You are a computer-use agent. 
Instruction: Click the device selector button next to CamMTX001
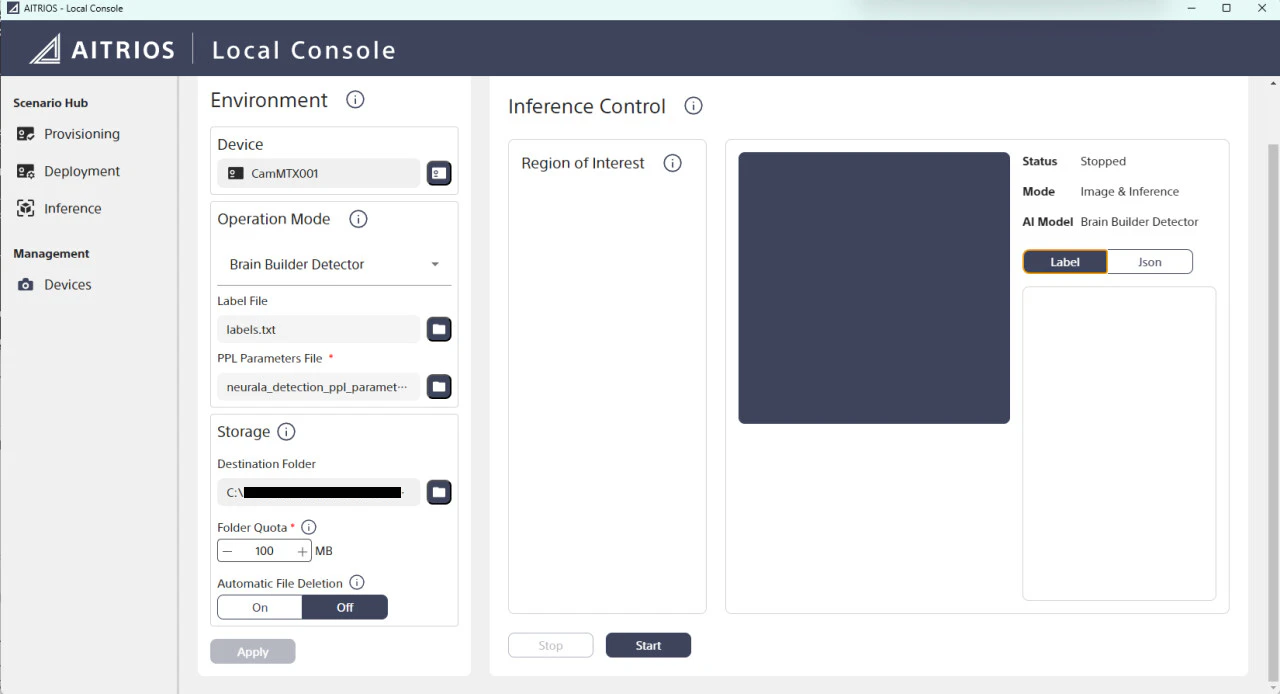coord(439,173)
